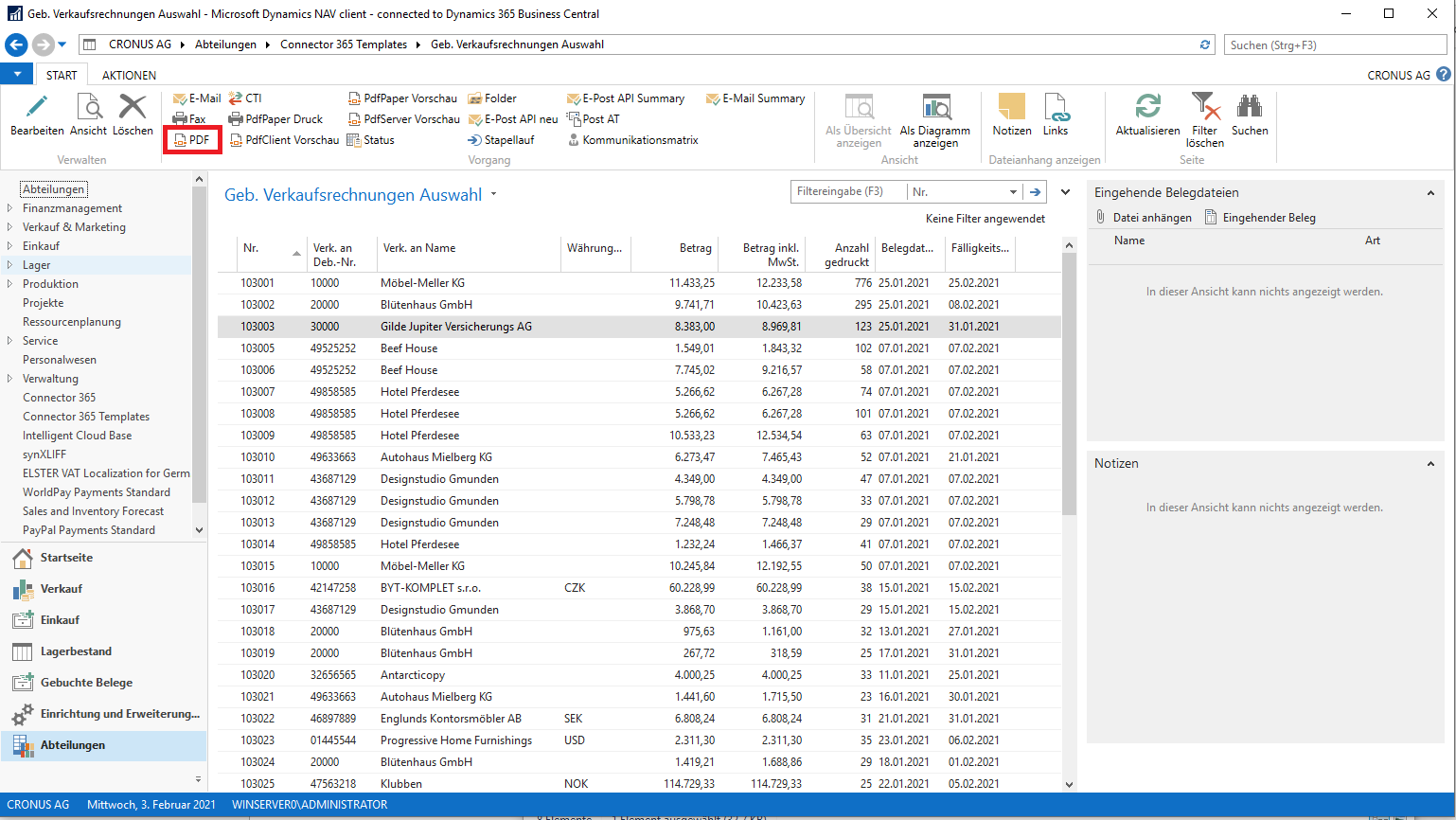
Task: Expand the Produktion tree node
Action: click(x=10, y=284)
